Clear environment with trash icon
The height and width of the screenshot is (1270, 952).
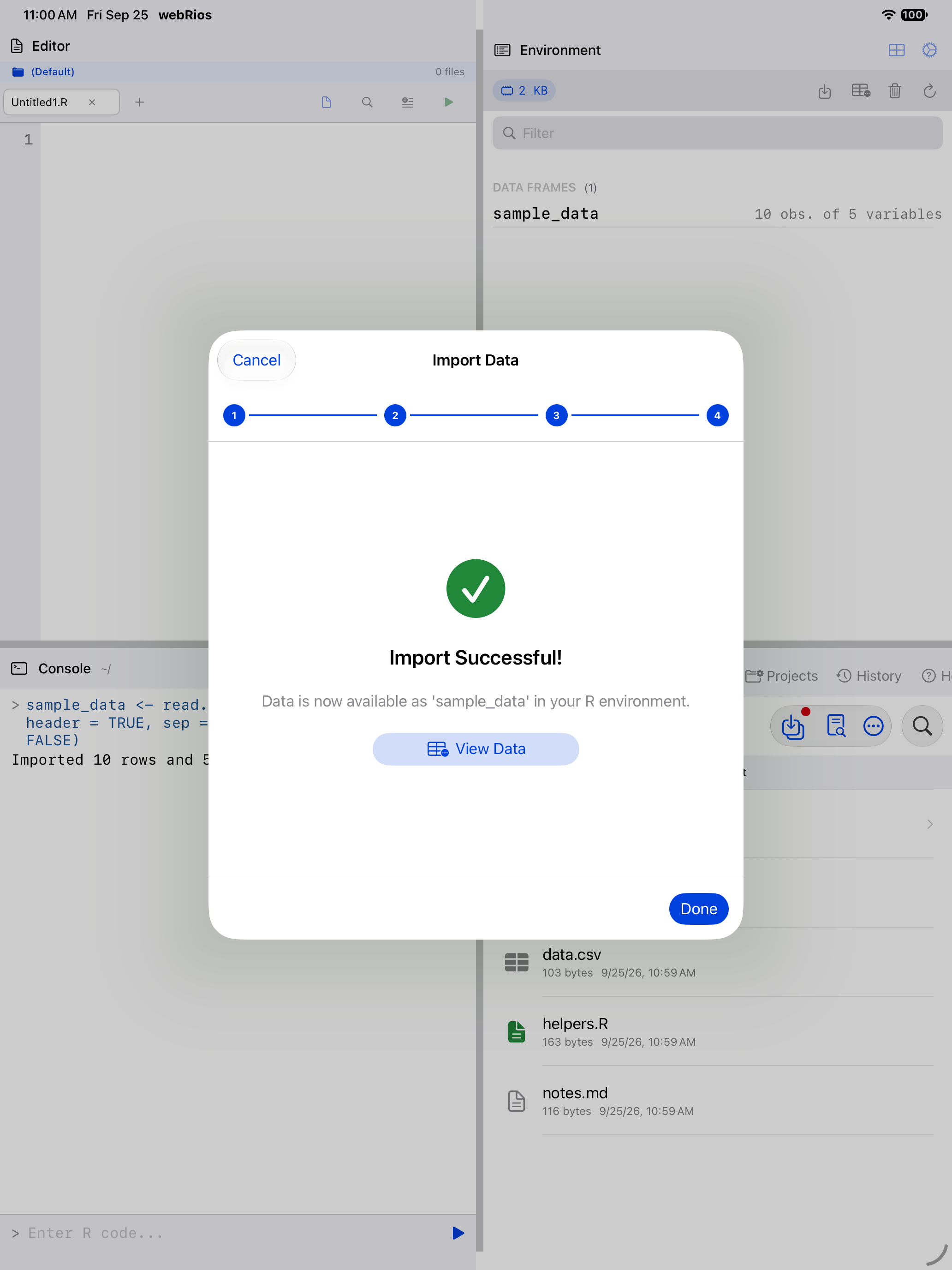(x=895, y=91)
